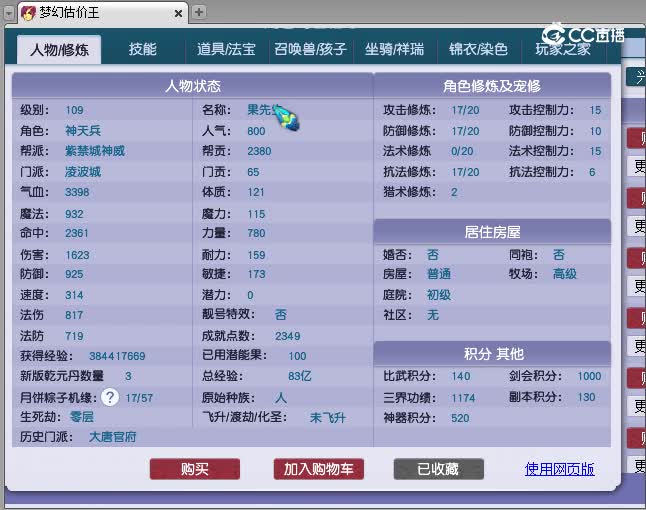
Task: Open the 人物/修炼 tab
Action: pos(59,50)
